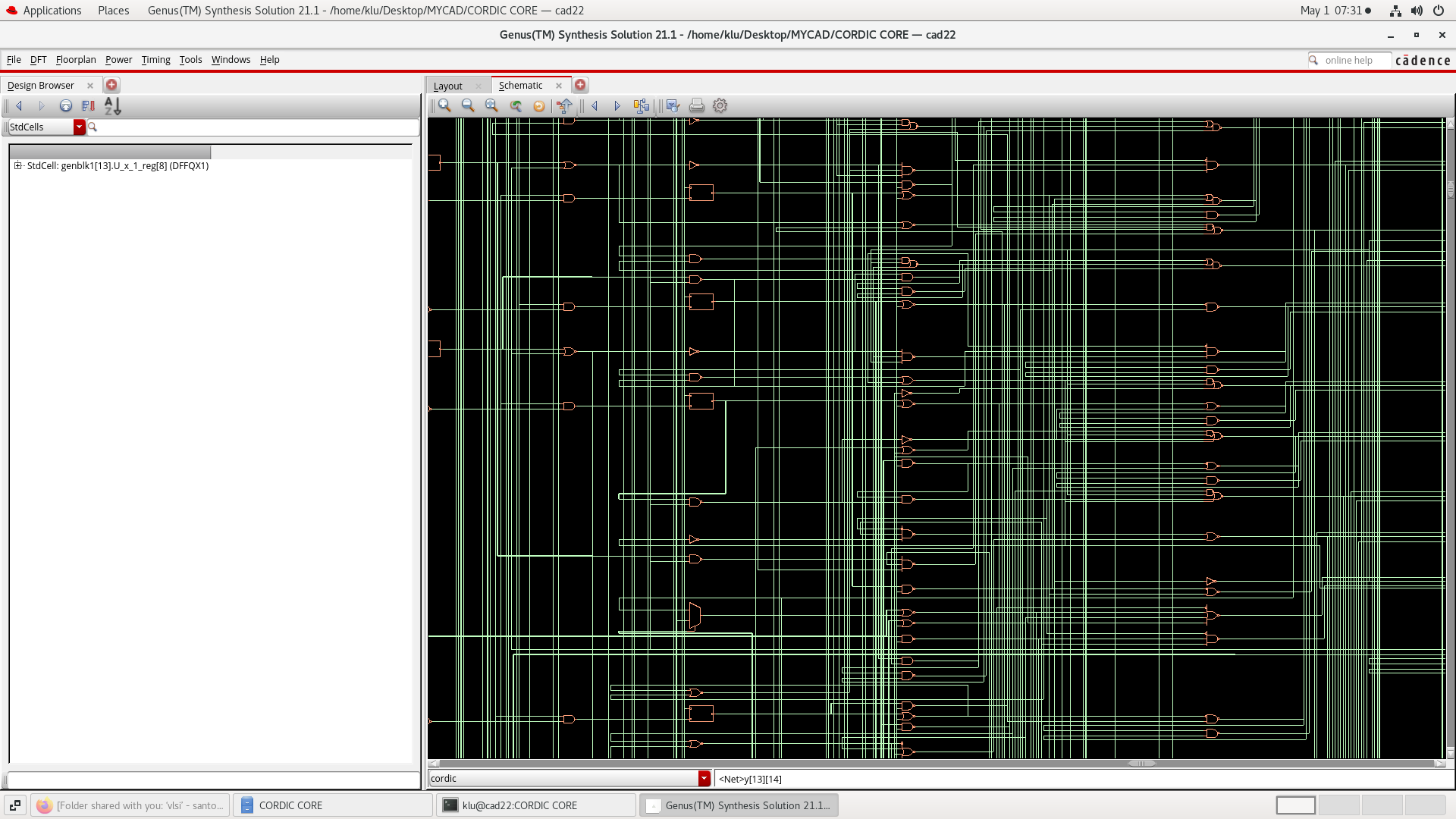Screen dimensions: 1456x819
Task: Click the zoom to fit icon
Action: pos(491,106)
